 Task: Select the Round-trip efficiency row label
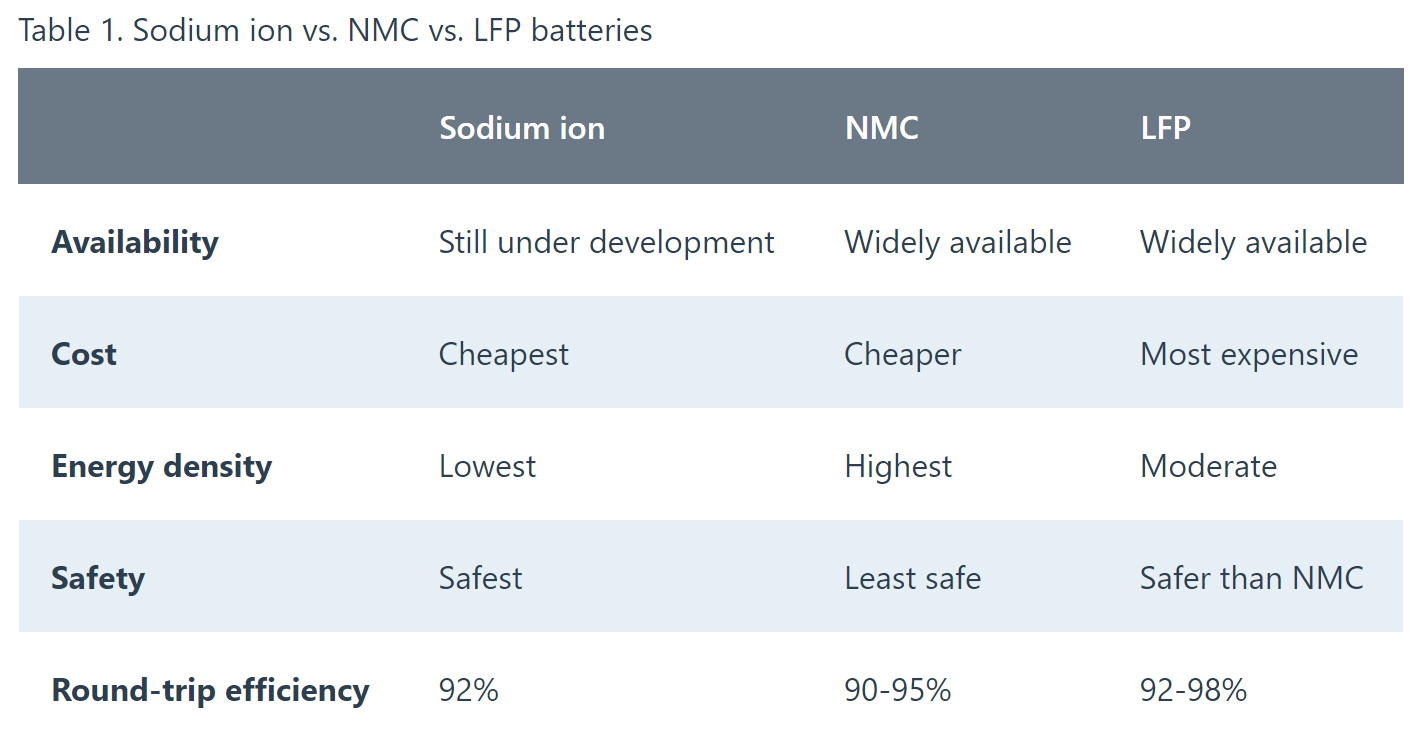click(210, 690)
